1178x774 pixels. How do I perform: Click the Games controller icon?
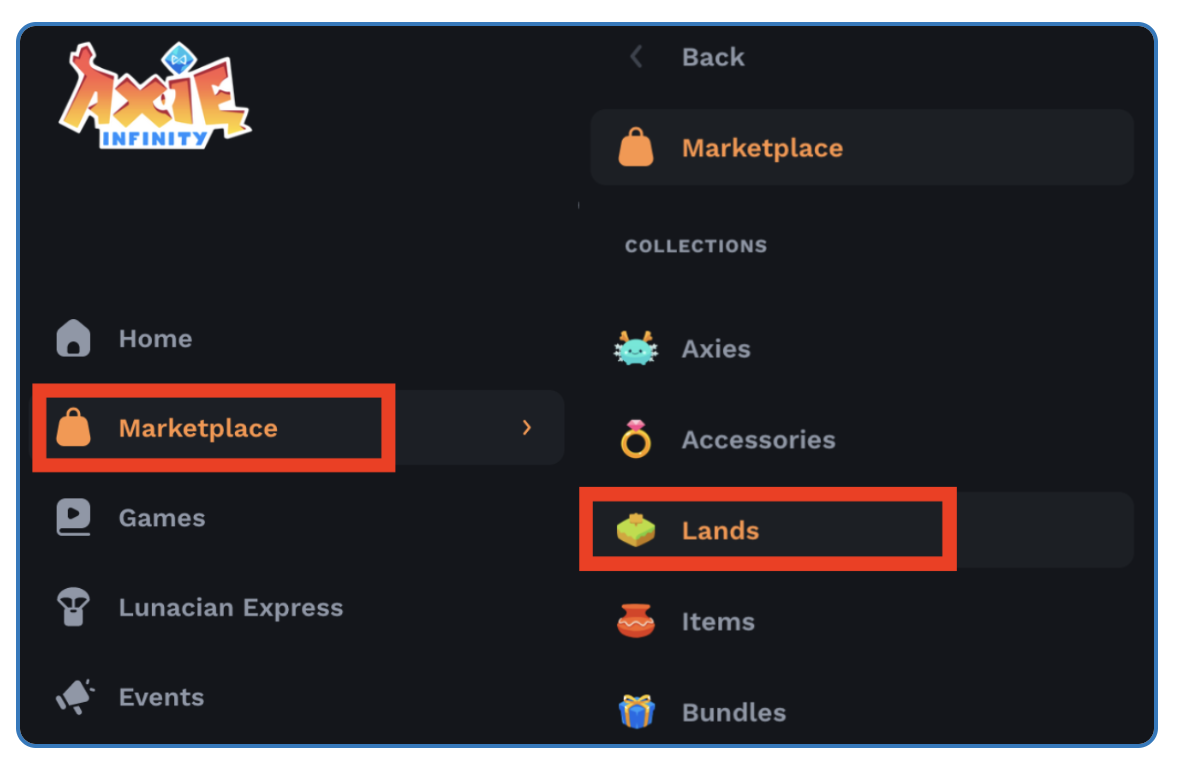73,518
